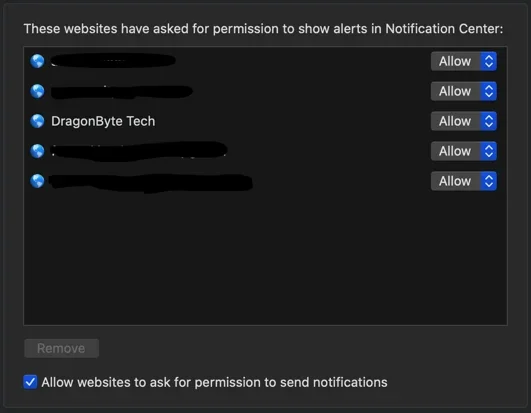Click the globe icon of the first website

pos(37,61)
